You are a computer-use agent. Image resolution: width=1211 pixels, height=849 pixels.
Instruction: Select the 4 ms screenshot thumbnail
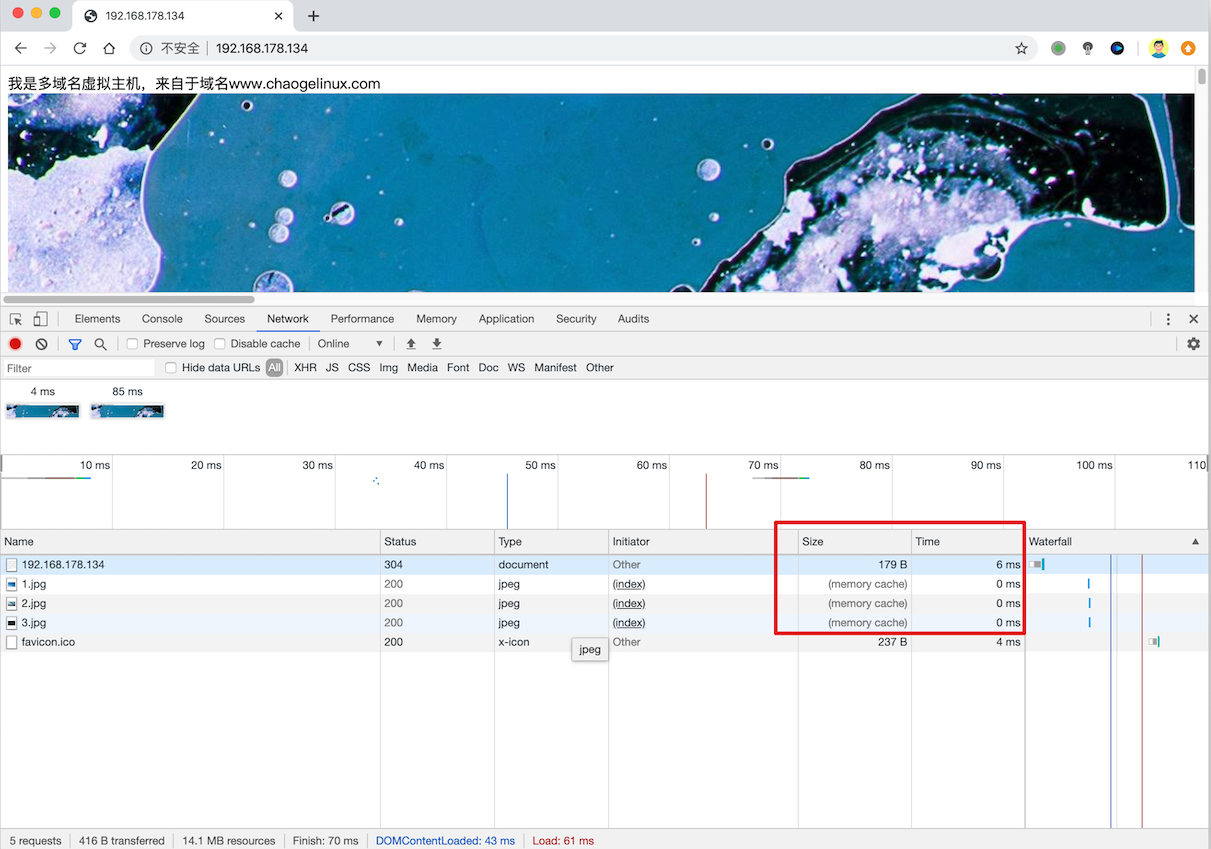(42, 411)
